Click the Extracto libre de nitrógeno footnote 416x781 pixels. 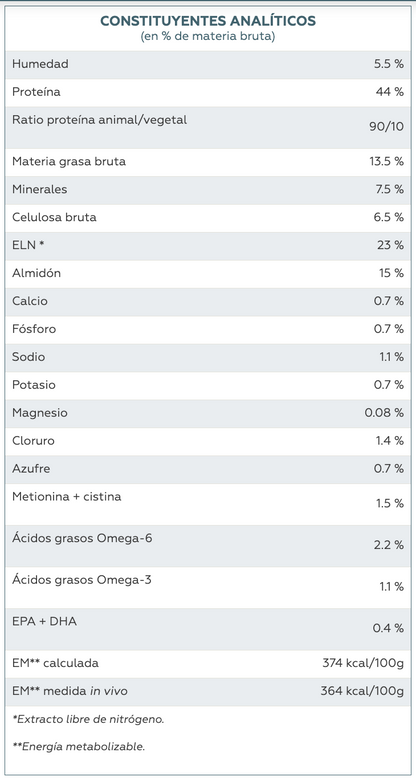click(x=88, y=719)
